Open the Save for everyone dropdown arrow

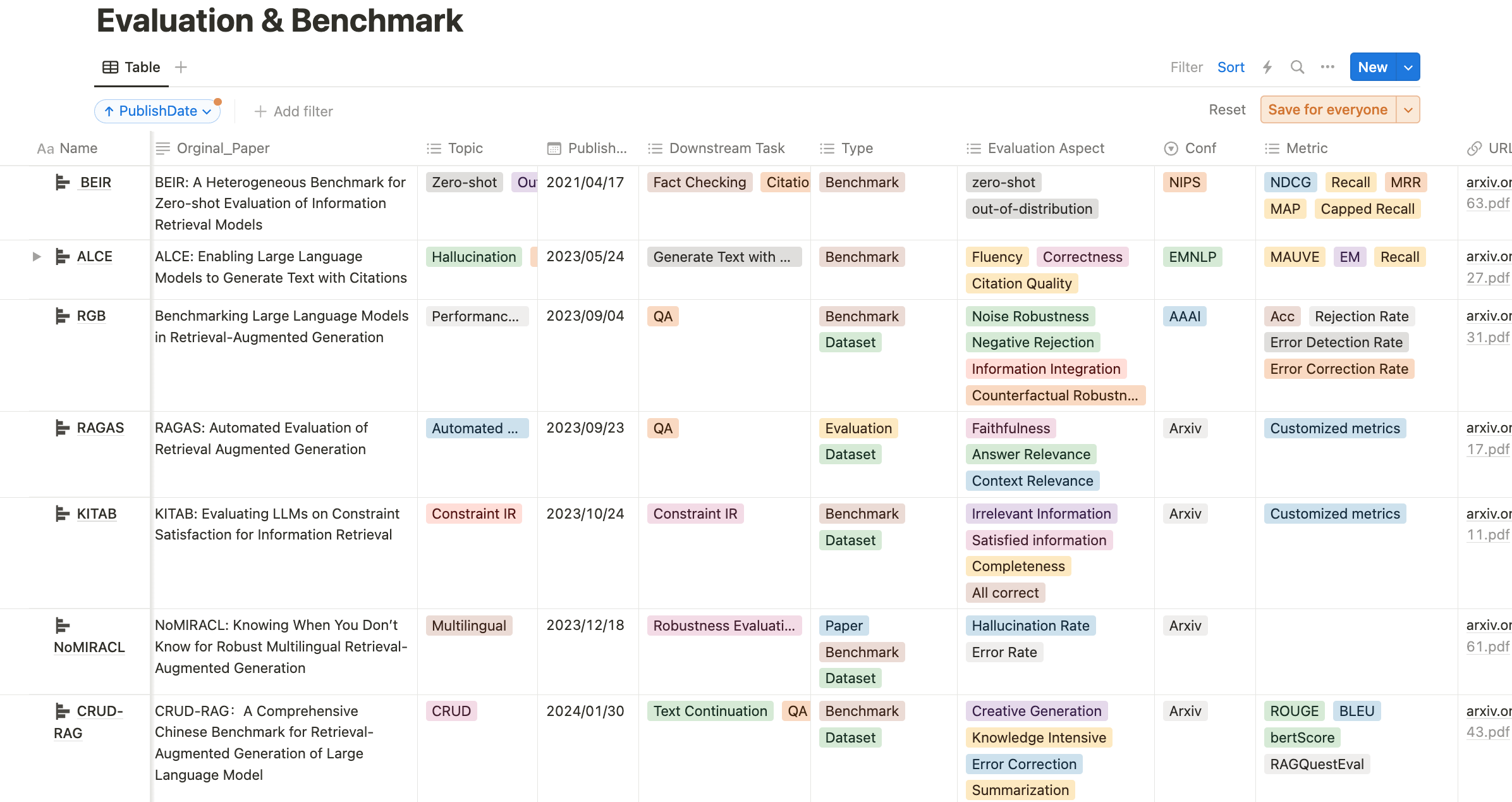1408,110
